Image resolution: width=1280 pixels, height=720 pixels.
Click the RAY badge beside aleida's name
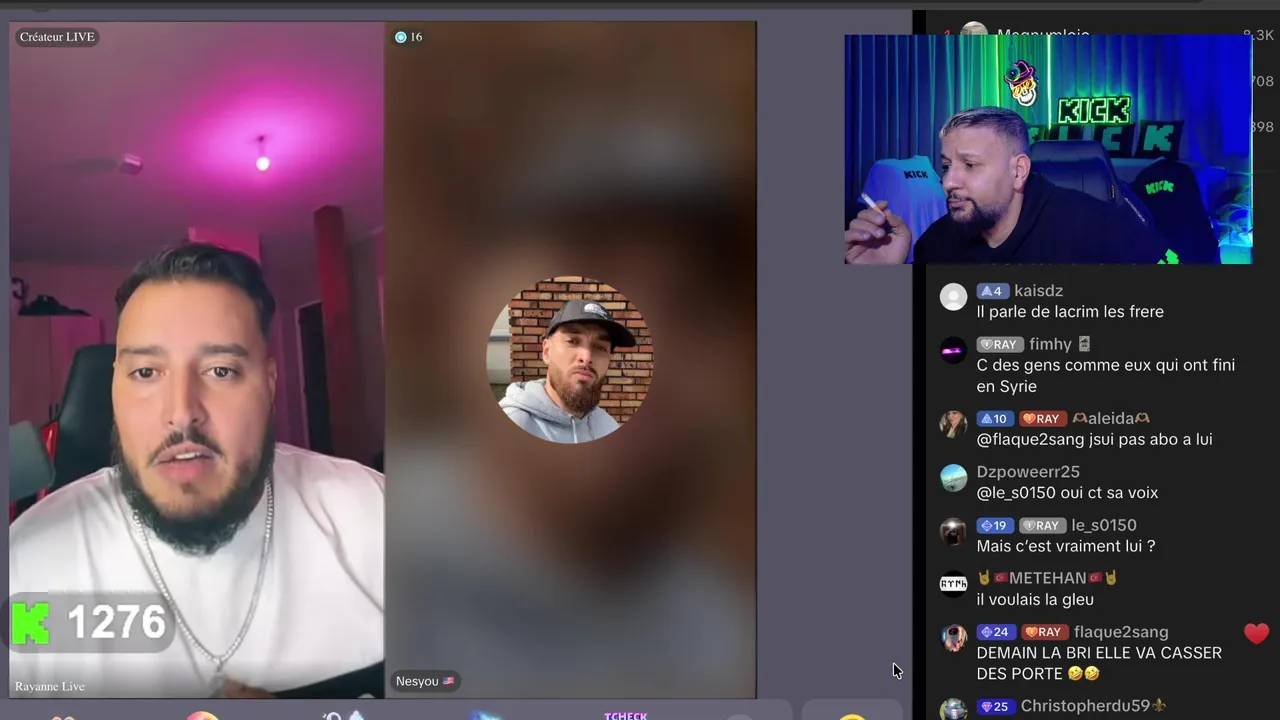1042,418
